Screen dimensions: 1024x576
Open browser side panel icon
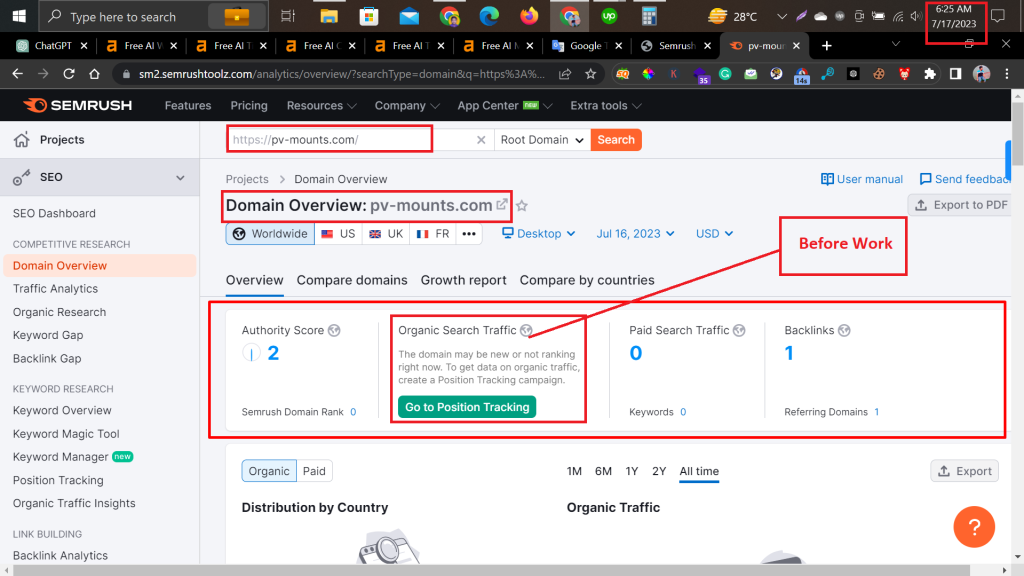955,74
